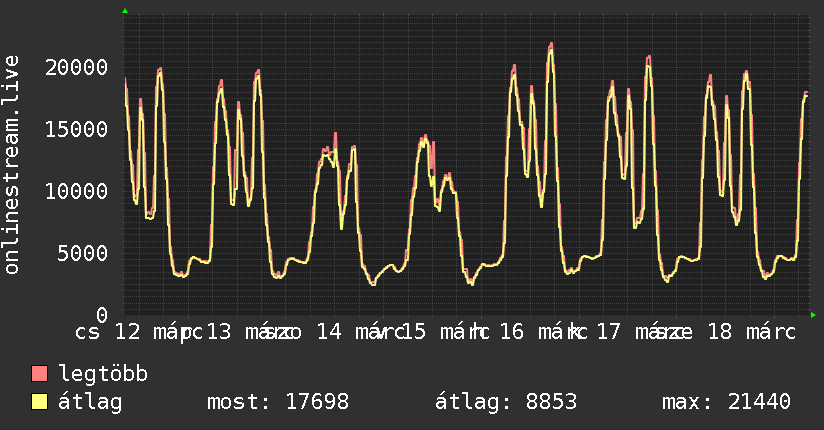Click the onlinestream.live vertical axis title
This screenshot has width=824, height=430.
[x=11, y=165]
